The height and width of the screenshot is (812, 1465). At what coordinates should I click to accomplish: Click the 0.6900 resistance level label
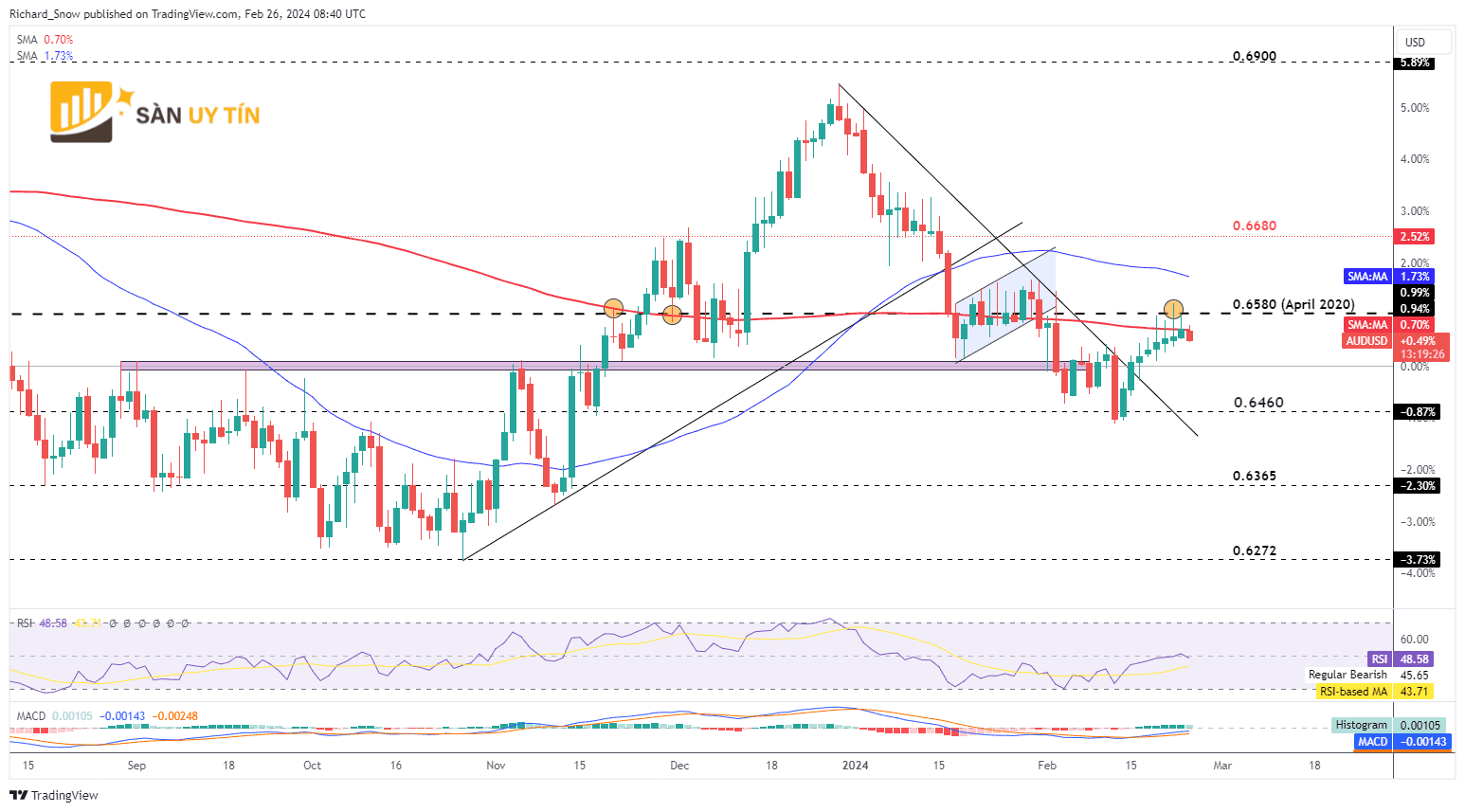[x=1255, y=56]
